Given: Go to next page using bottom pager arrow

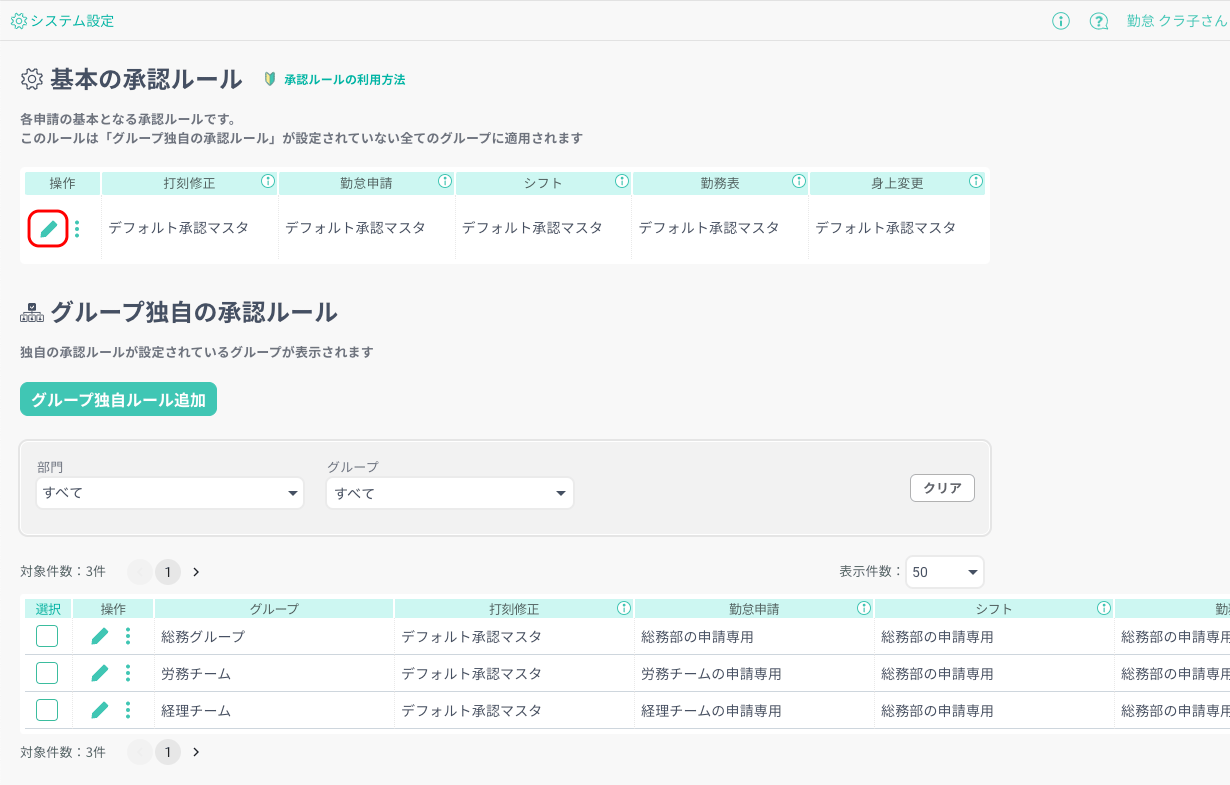Looking at the screenshot, I should tap(196, 752).
